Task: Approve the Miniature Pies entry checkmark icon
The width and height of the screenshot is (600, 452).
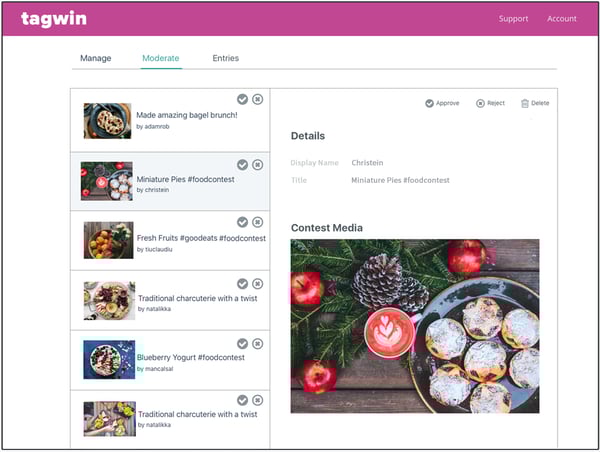Action: tap(242, 165)
